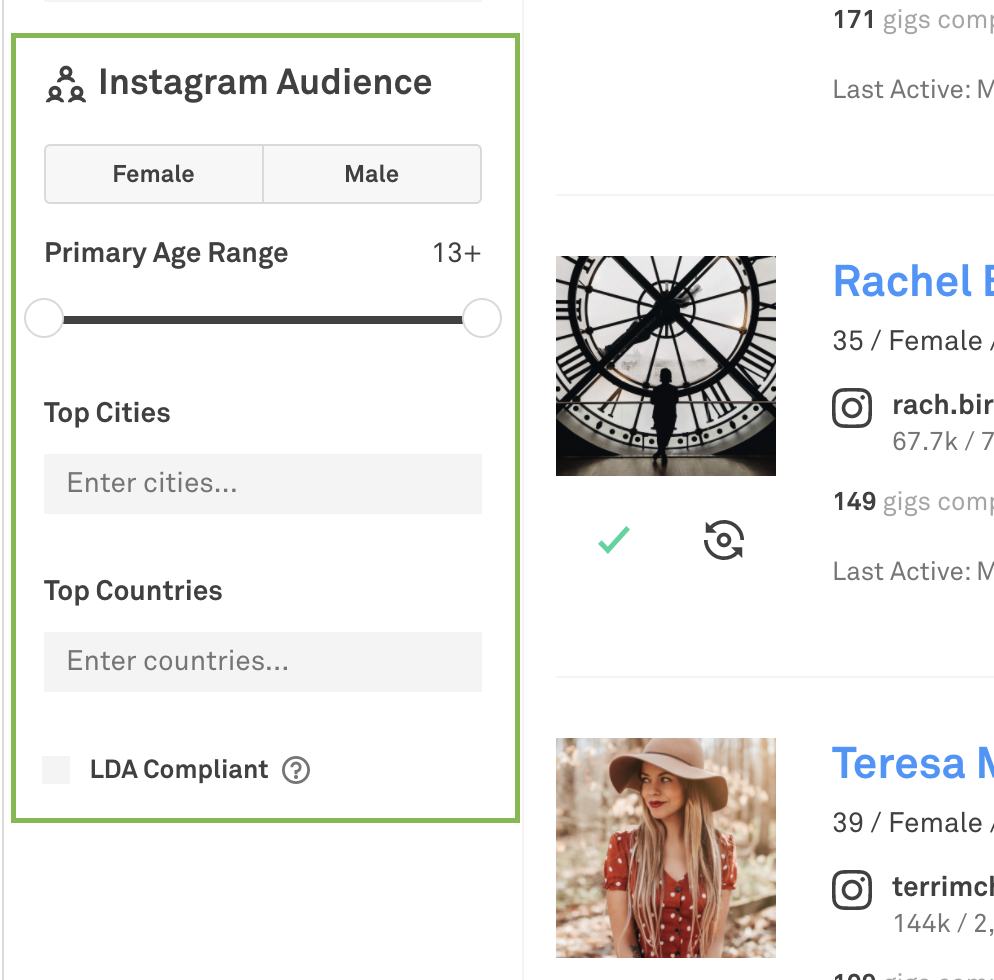Screen dimensions: 994x980
Task: Click the Instagram Audience people icon
Action: click(66, 84)
